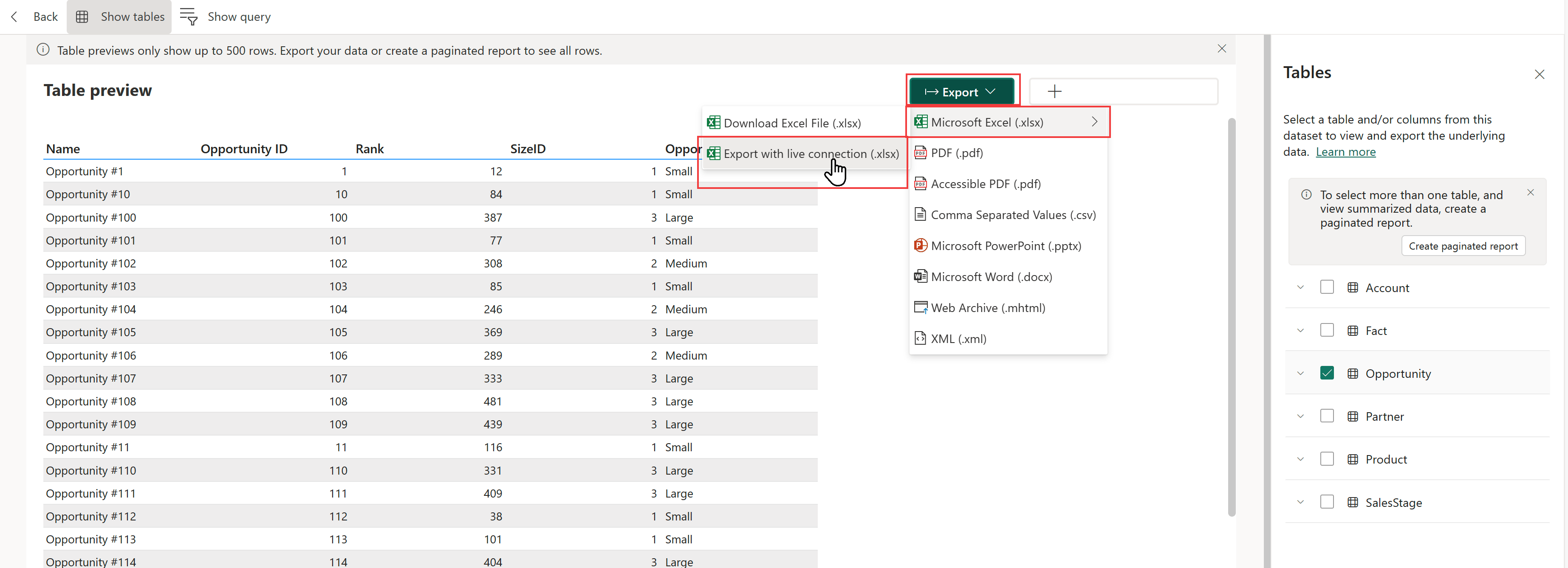Open the Show tables grid view
Image resolution: width=1568 pixels, height=568 pixels.
[119, 17]
